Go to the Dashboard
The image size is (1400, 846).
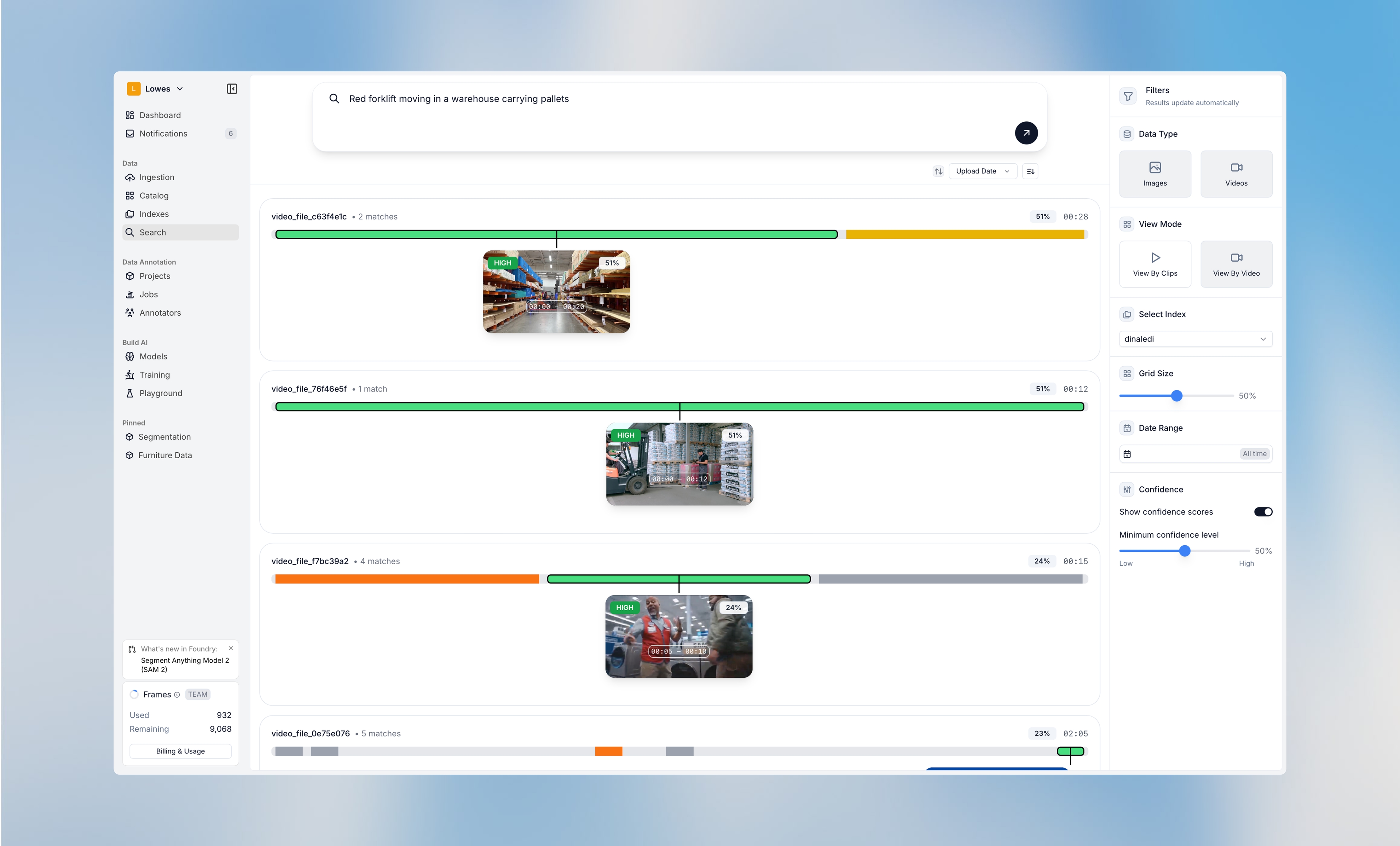point(160,115)
